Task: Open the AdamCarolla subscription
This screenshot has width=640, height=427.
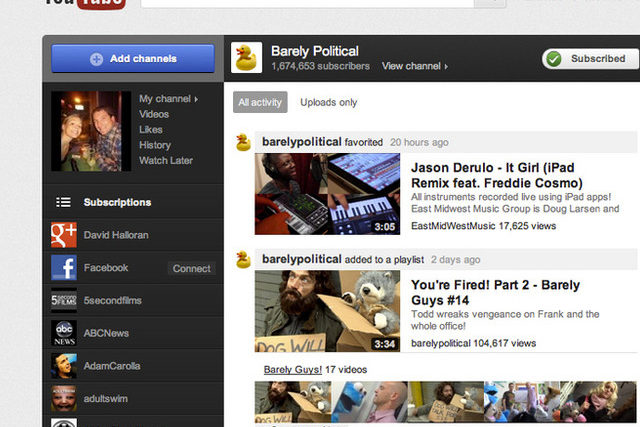Action: (112, 366)
